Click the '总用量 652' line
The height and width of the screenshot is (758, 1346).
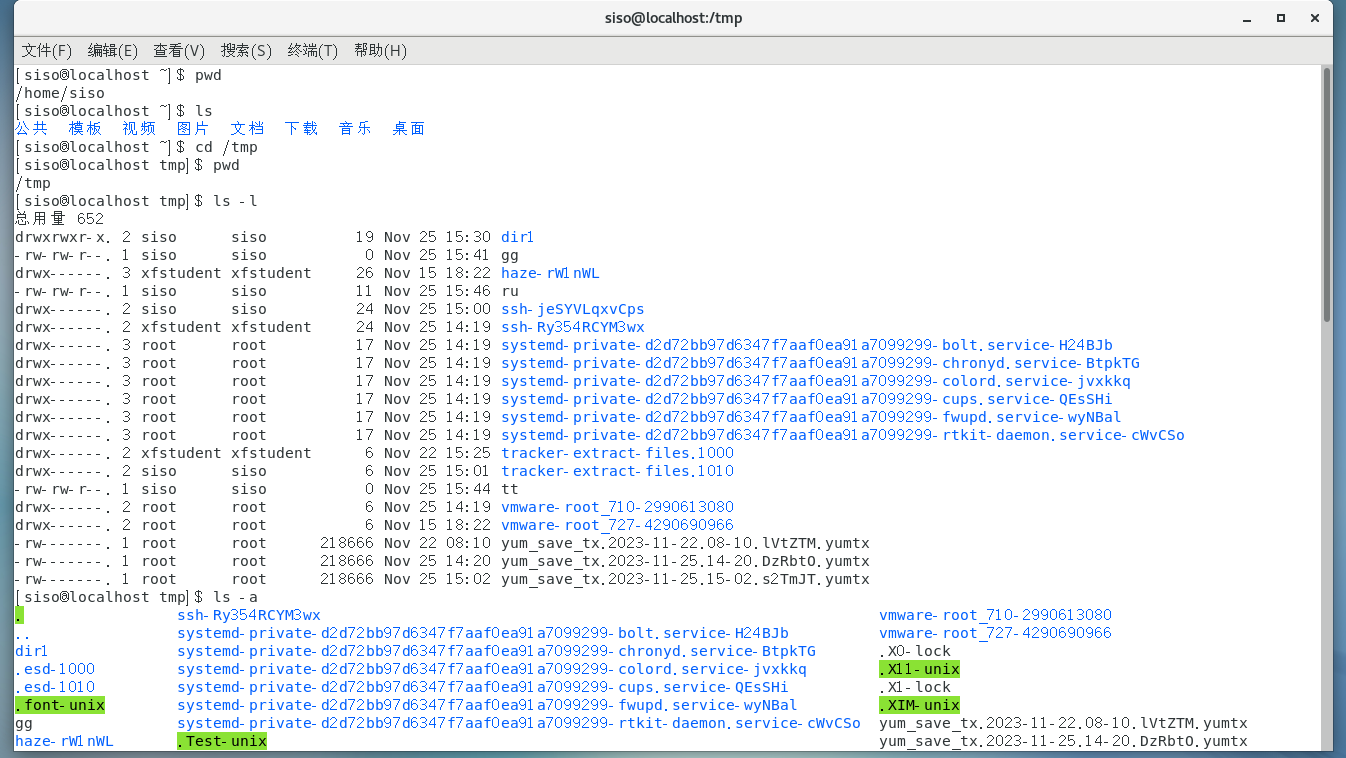tap(60, 219)
